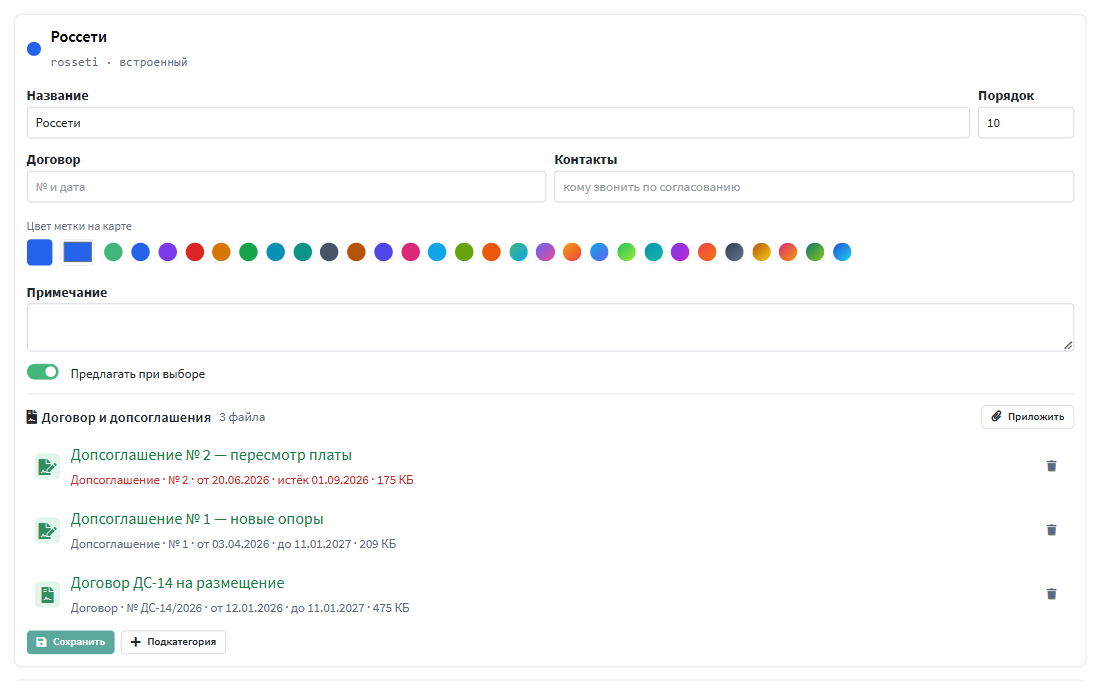Pick the purple-to-pink gradient swatch

(545, 252)
